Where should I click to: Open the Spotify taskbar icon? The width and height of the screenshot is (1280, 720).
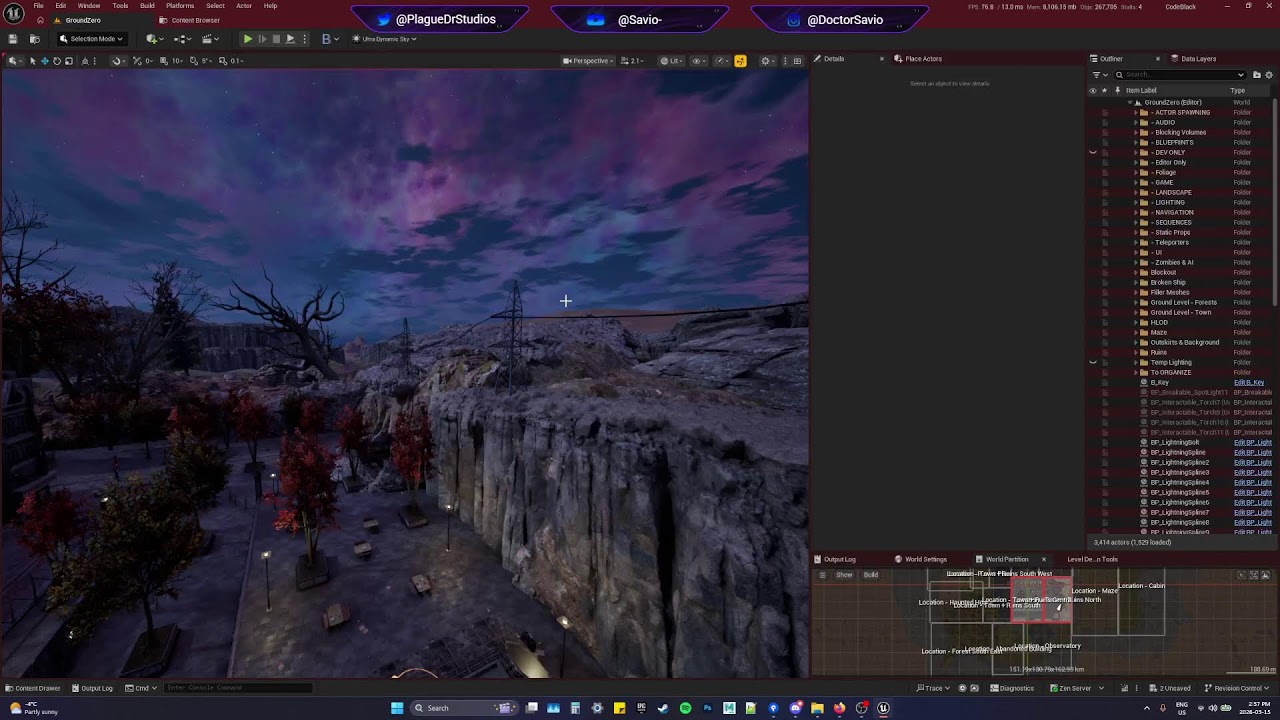coord(685,708)
